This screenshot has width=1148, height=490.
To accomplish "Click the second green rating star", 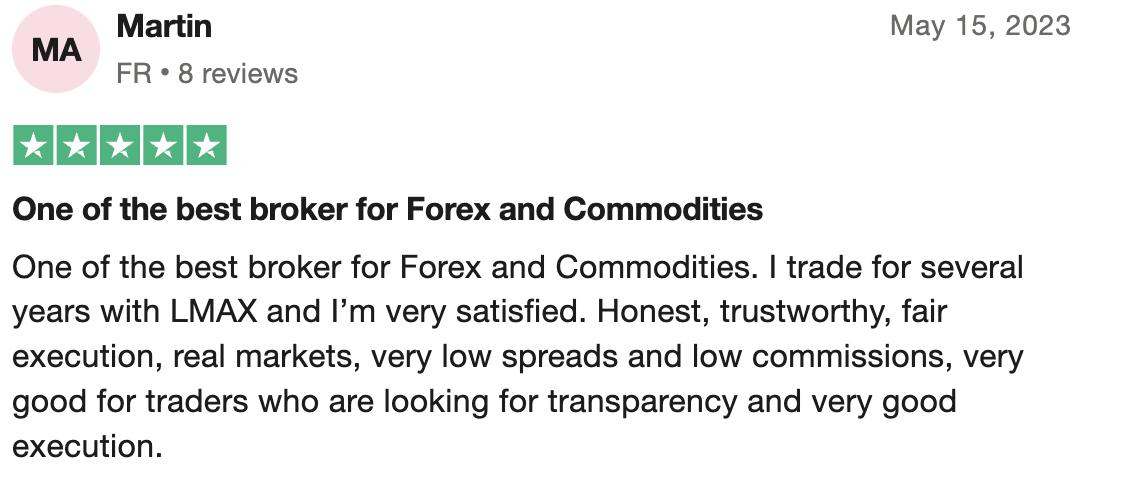I will (x=76, y=145).
